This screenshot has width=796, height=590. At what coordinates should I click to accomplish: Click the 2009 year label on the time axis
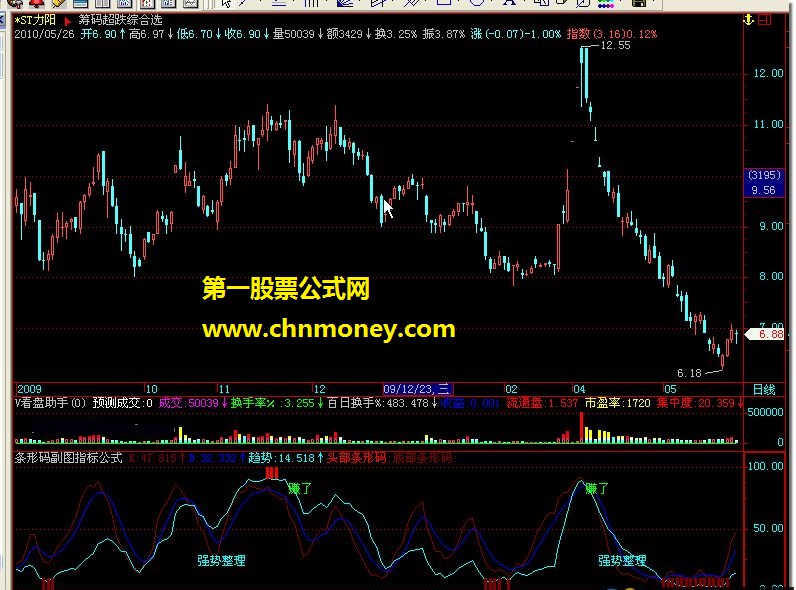29,389
